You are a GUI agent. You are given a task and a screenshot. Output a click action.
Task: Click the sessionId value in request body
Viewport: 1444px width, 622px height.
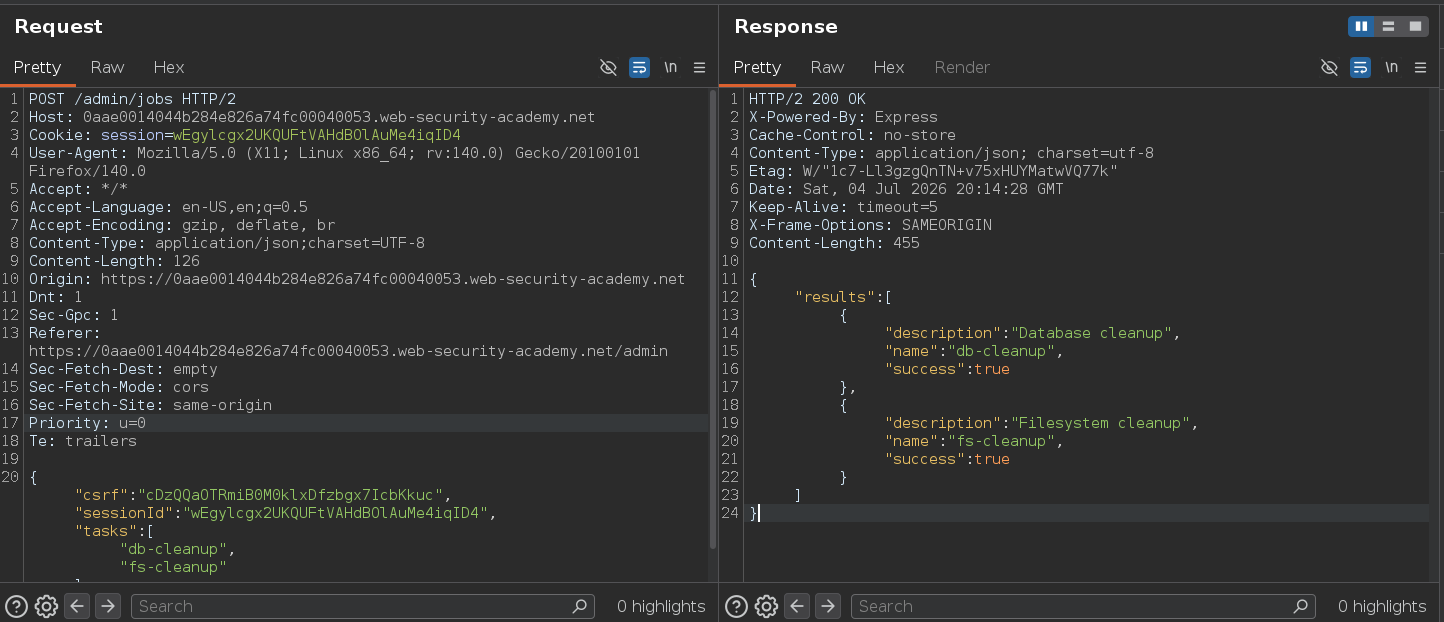[335, 513]
